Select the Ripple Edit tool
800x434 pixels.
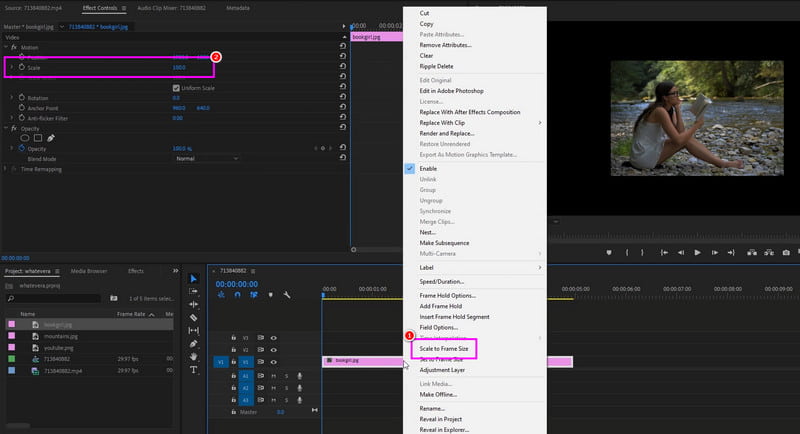pyautogui.click(x=193, y=304)
